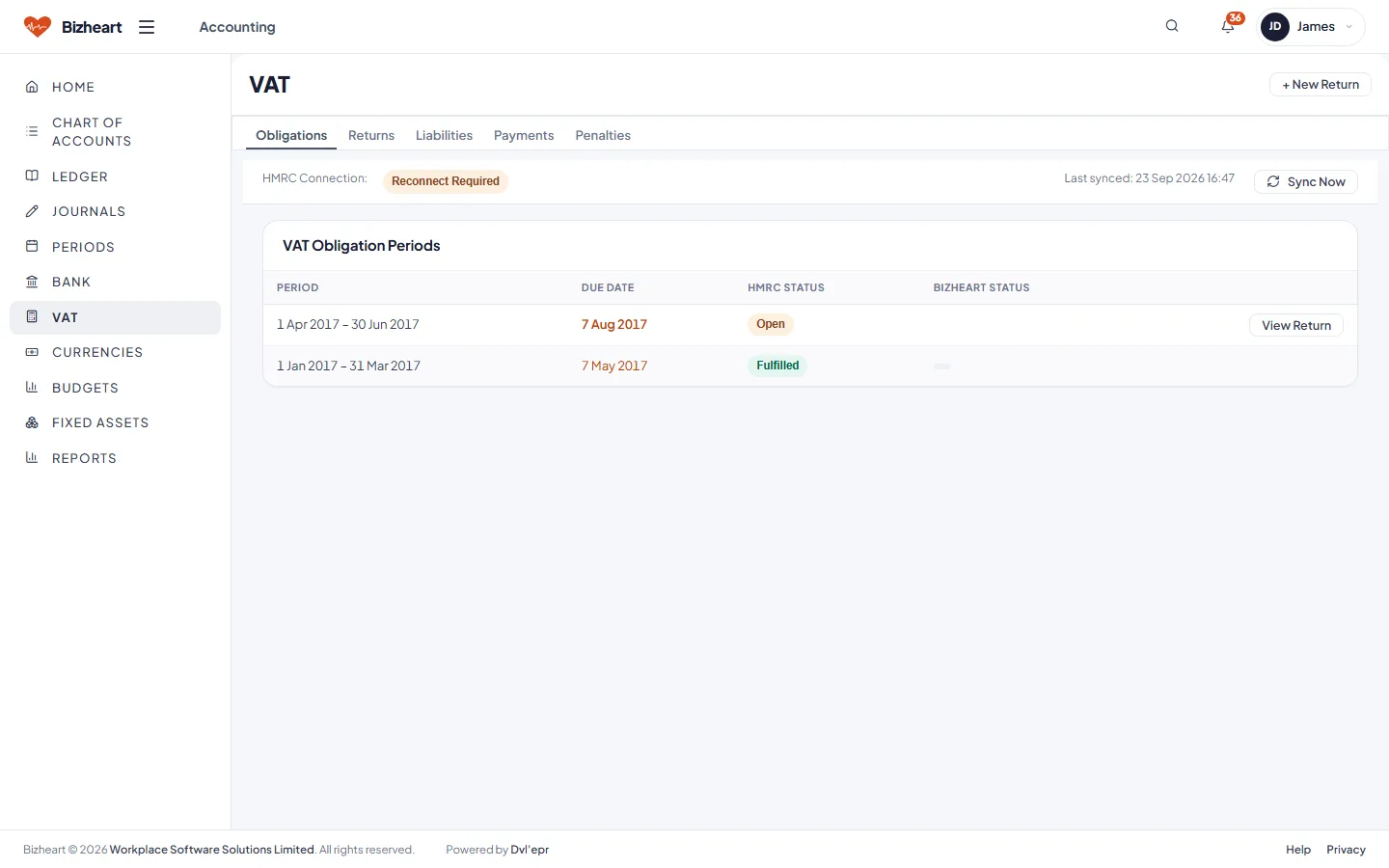Click the HMRC STATUS column header
Image resolution: width=1389 pixels, height=868 pixels.
coord(786,287)
